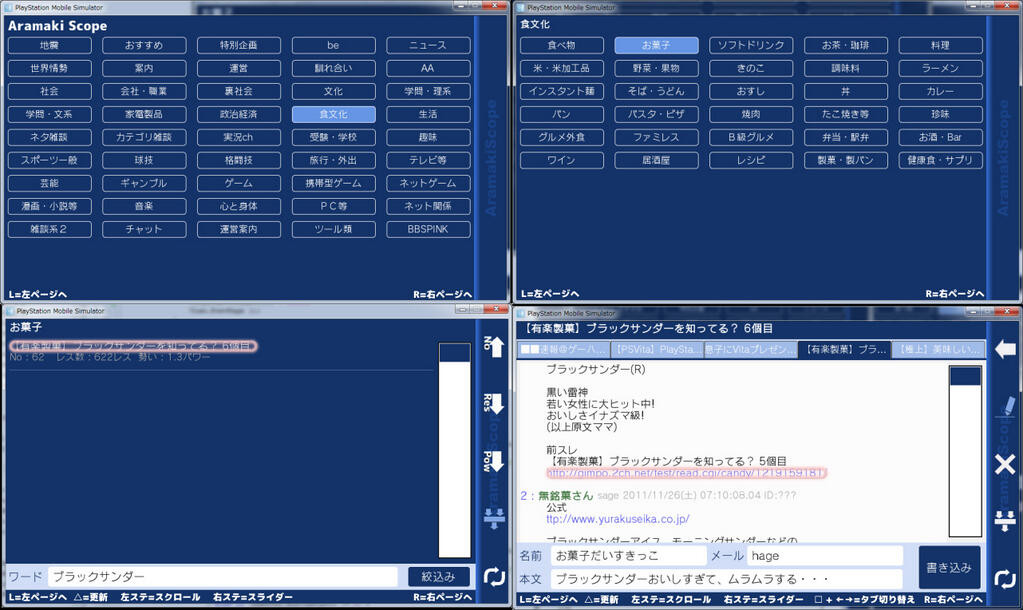Focus the 名前 name field

628,556
